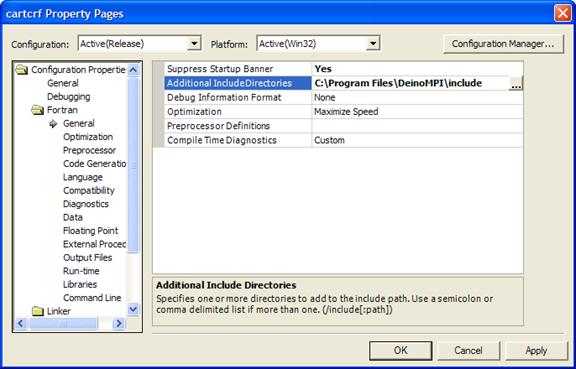Open the Floating Point page
This screenshot has width=576, height=369.
(90, 231)
